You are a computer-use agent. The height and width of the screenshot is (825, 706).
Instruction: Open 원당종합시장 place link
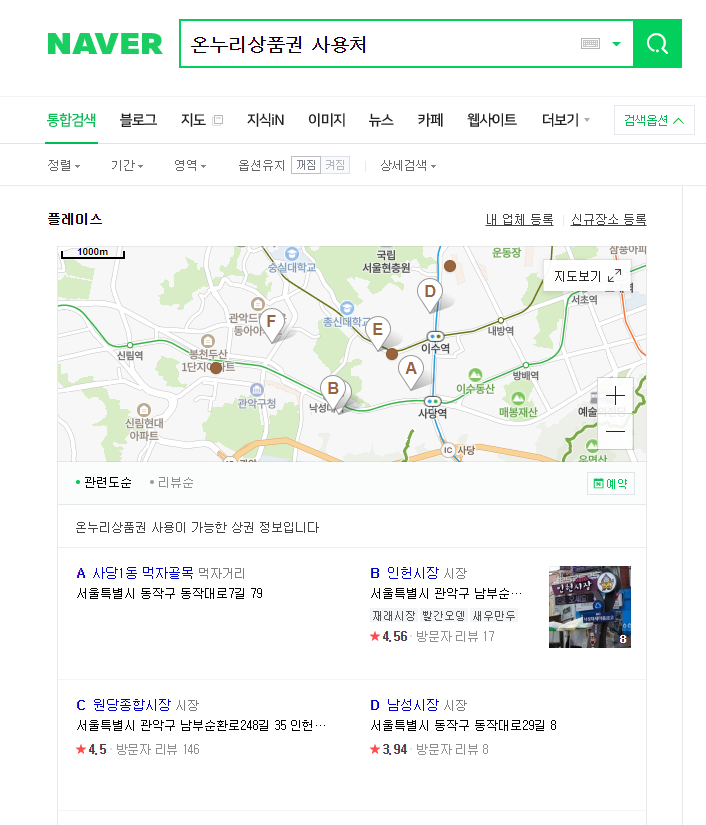click(x=132, y=705)
